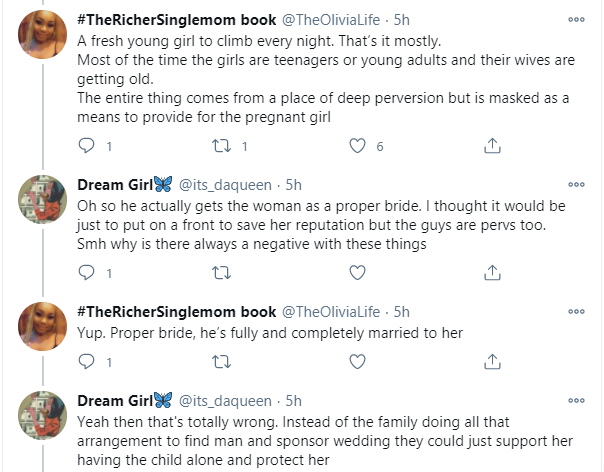
Task: Open more options on 'Yup. Proper bride' tweet
Action: pos(576,310)
